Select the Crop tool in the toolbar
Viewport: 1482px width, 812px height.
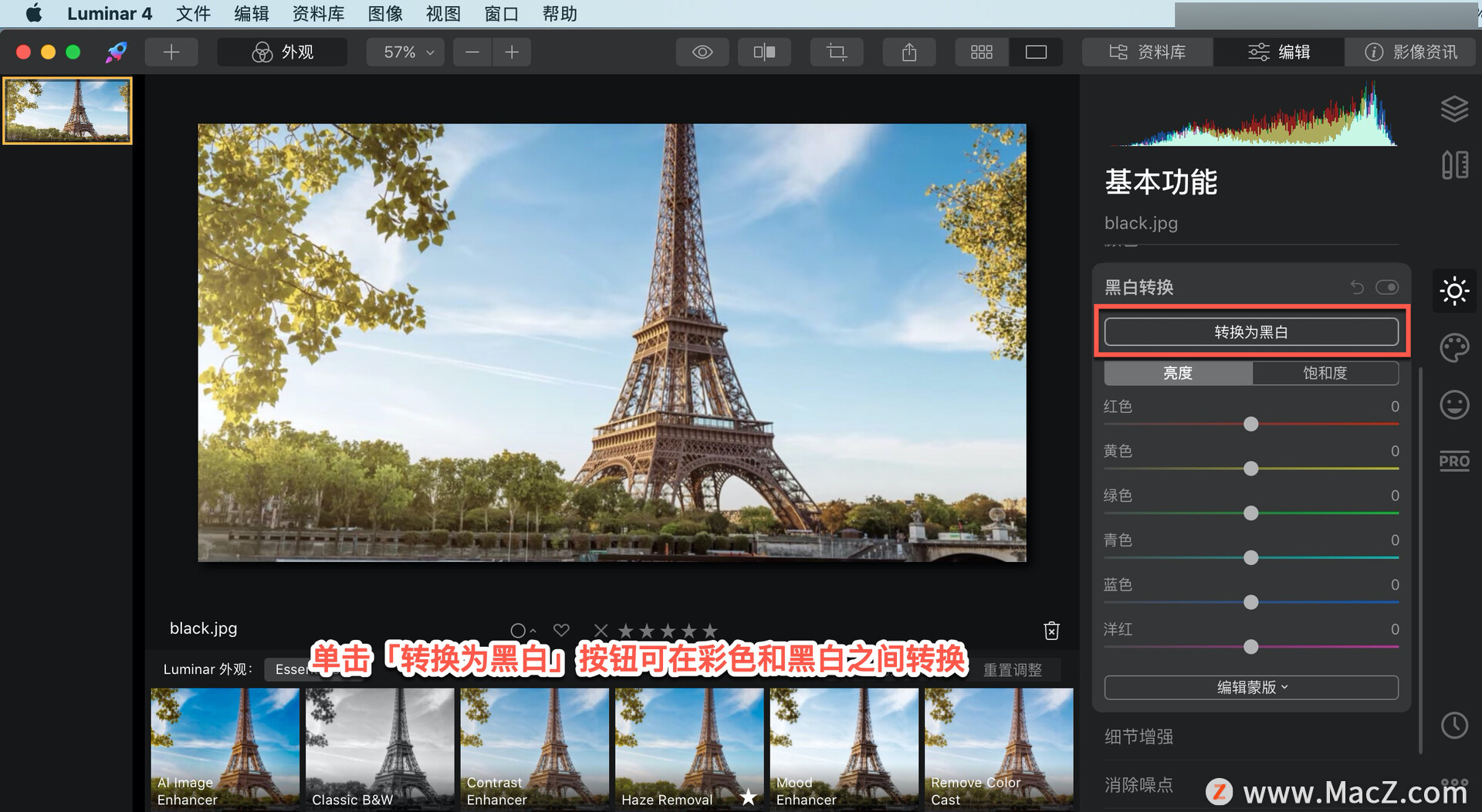(837, 52)
